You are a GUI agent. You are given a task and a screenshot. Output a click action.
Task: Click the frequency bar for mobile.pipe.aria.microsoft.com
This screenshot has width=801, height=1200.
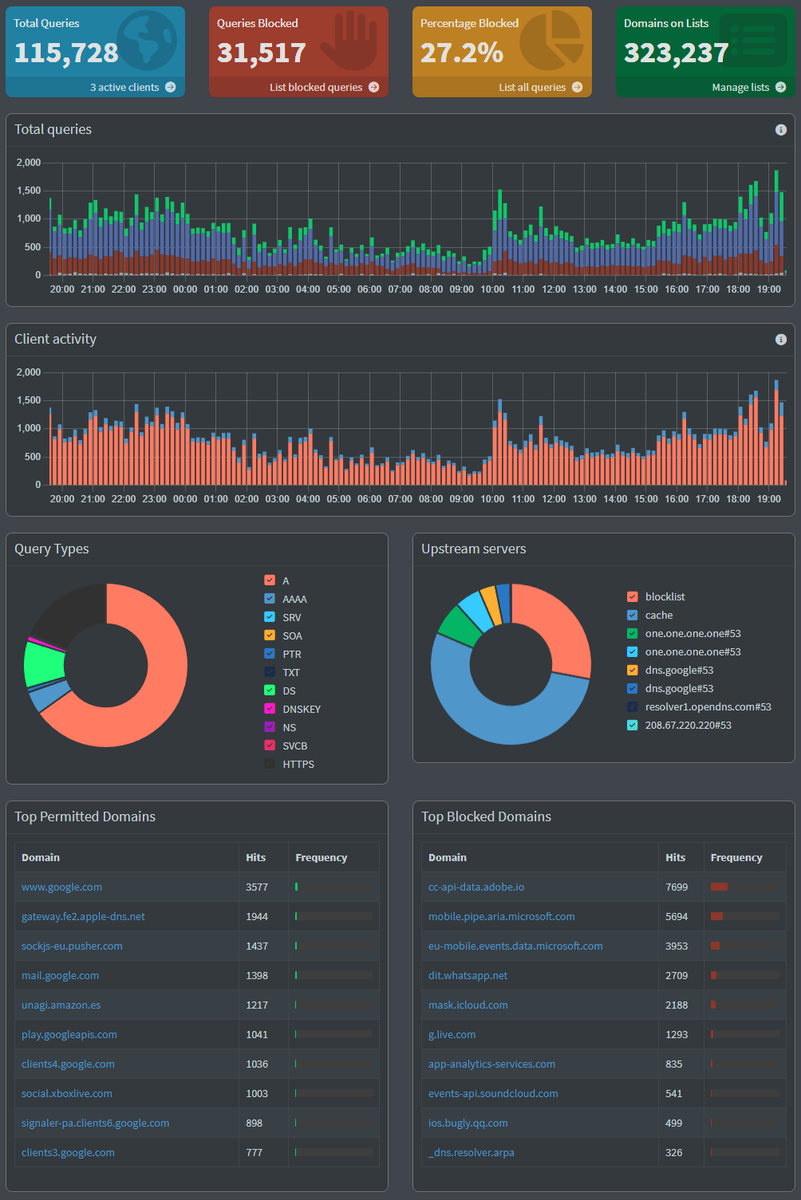[x=744, y=916]
